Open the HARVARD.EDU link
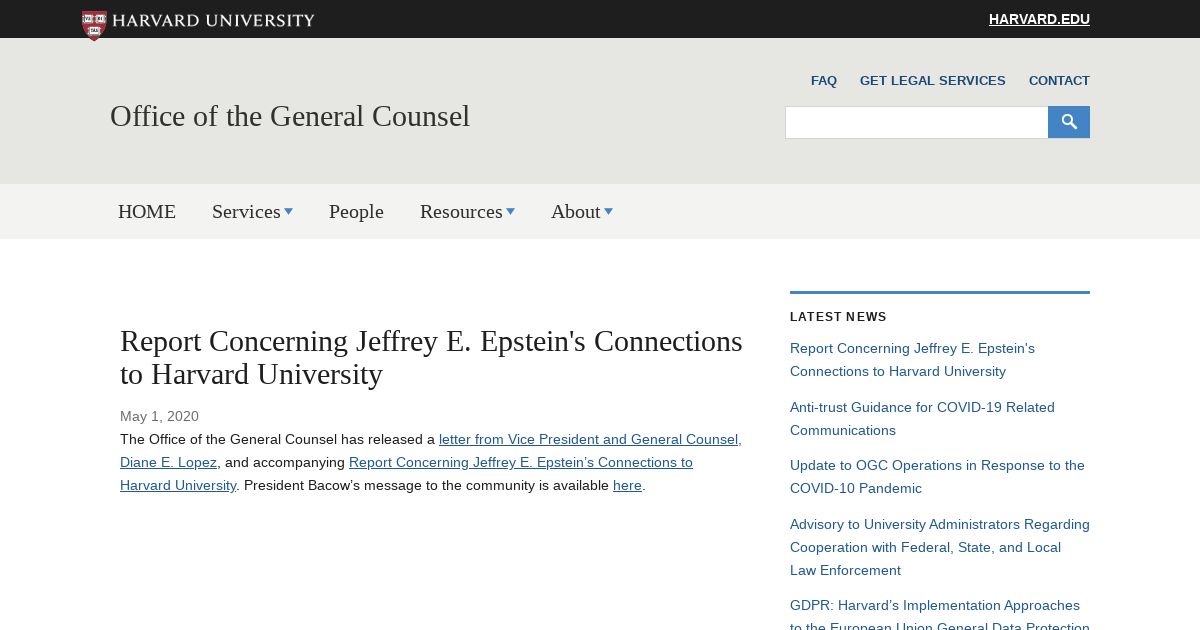The height and width of the screenshot is (630, 1200). coord(1039,19)
